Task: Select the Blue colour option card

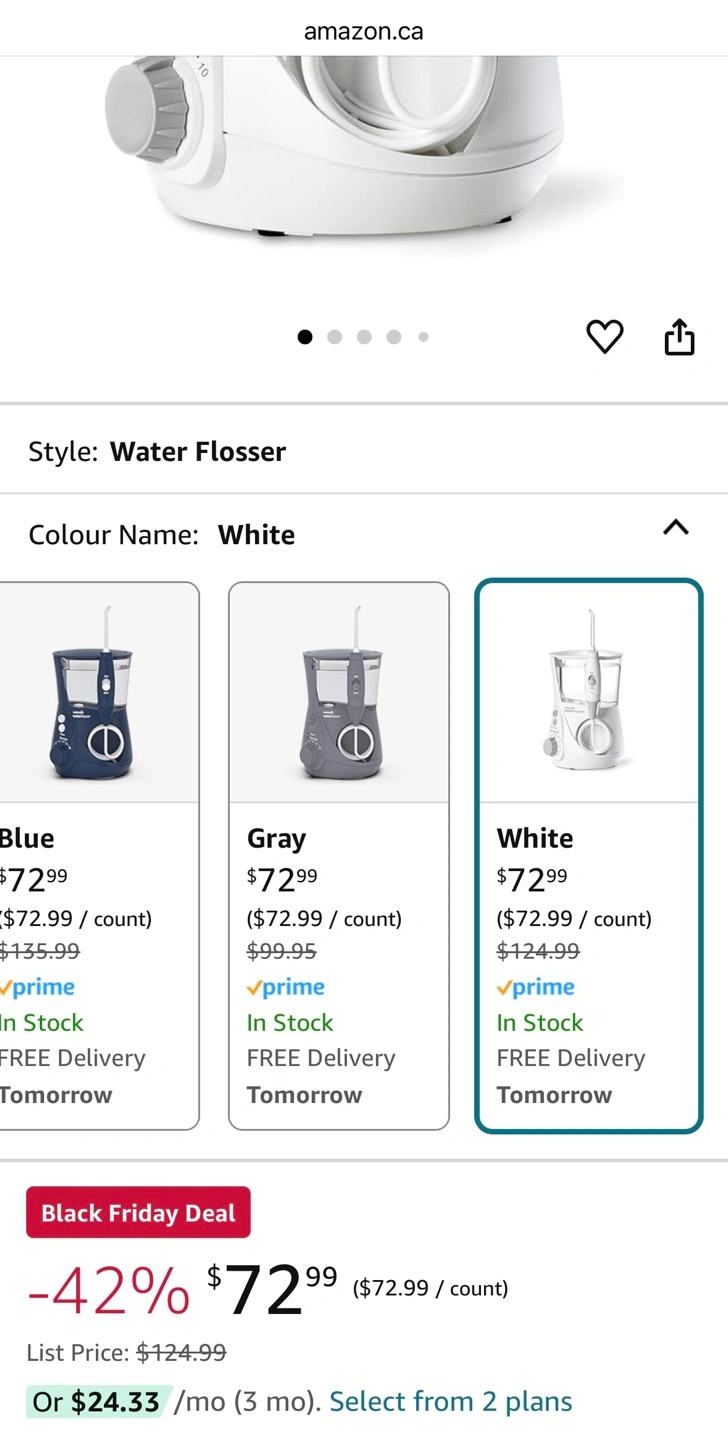Action: point(99,856)
